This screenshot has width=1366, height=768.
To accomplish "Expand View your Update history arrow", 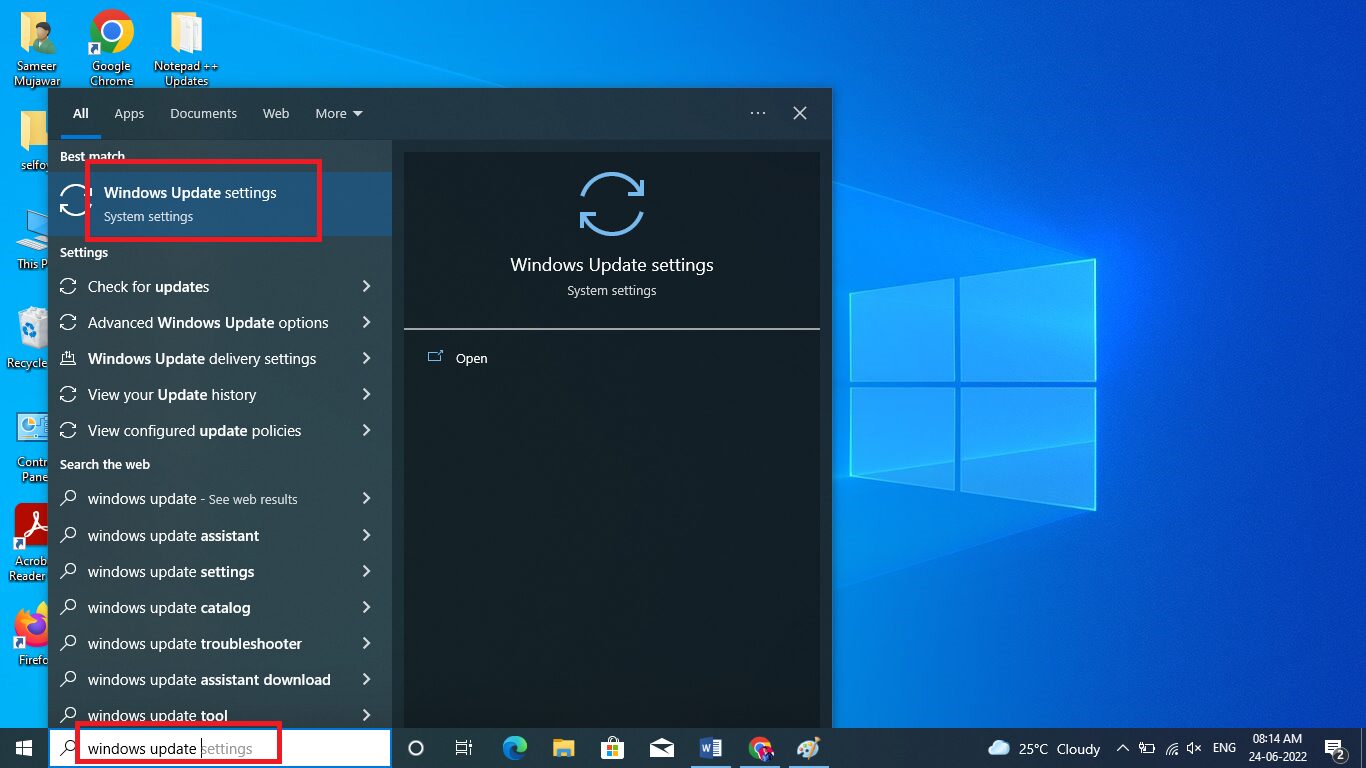I will [x=367, y=395].
